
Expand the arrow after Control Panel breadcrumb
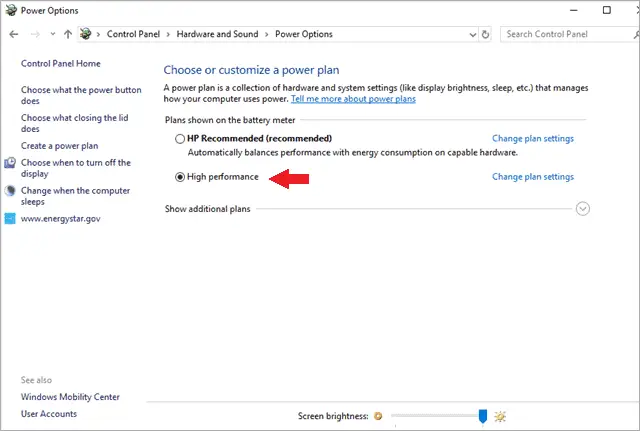point(168,34)
